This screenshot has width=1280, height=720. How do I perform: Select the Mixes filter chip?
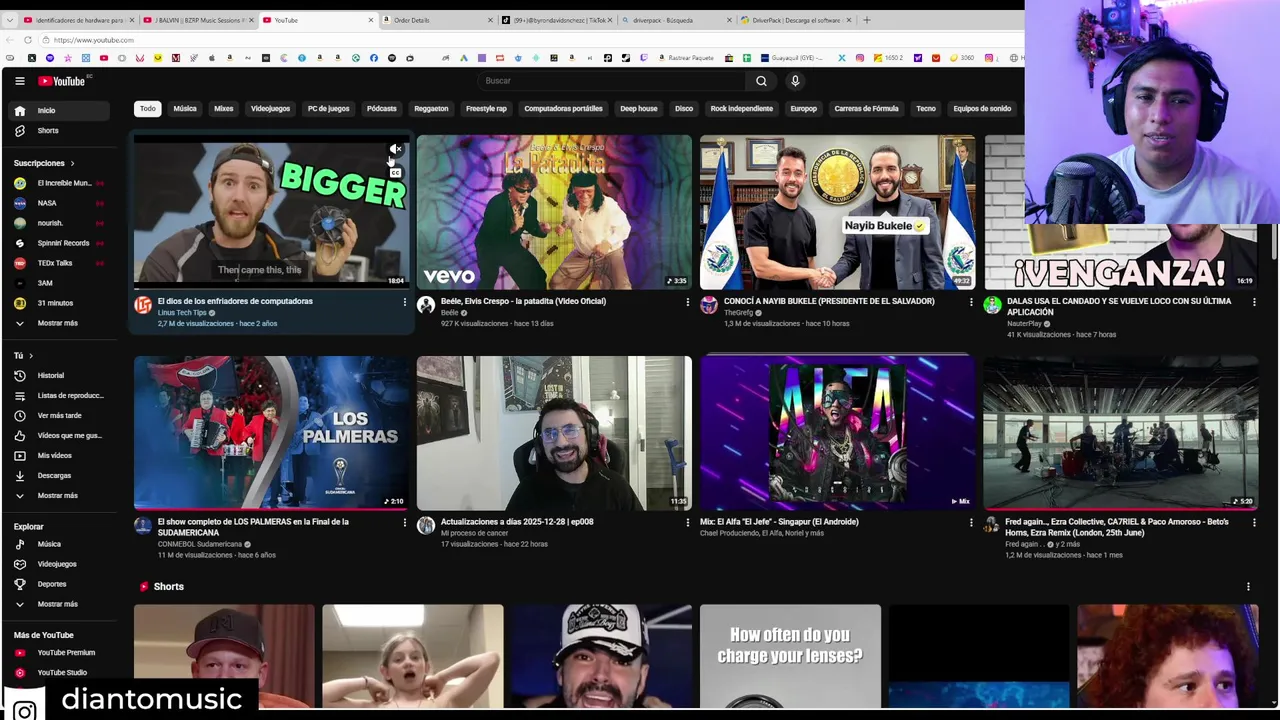(x=224, y=108)
